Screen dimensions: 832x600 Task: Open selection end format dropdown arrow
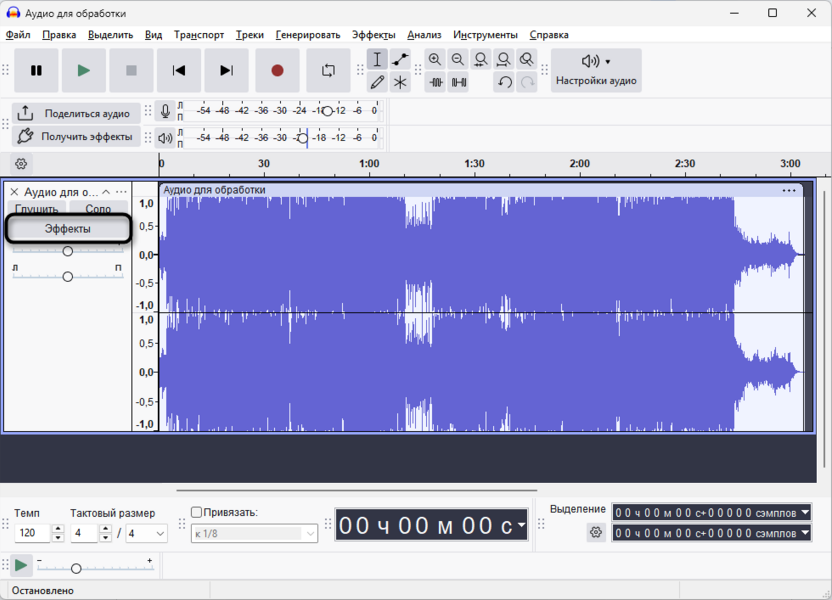805,533
